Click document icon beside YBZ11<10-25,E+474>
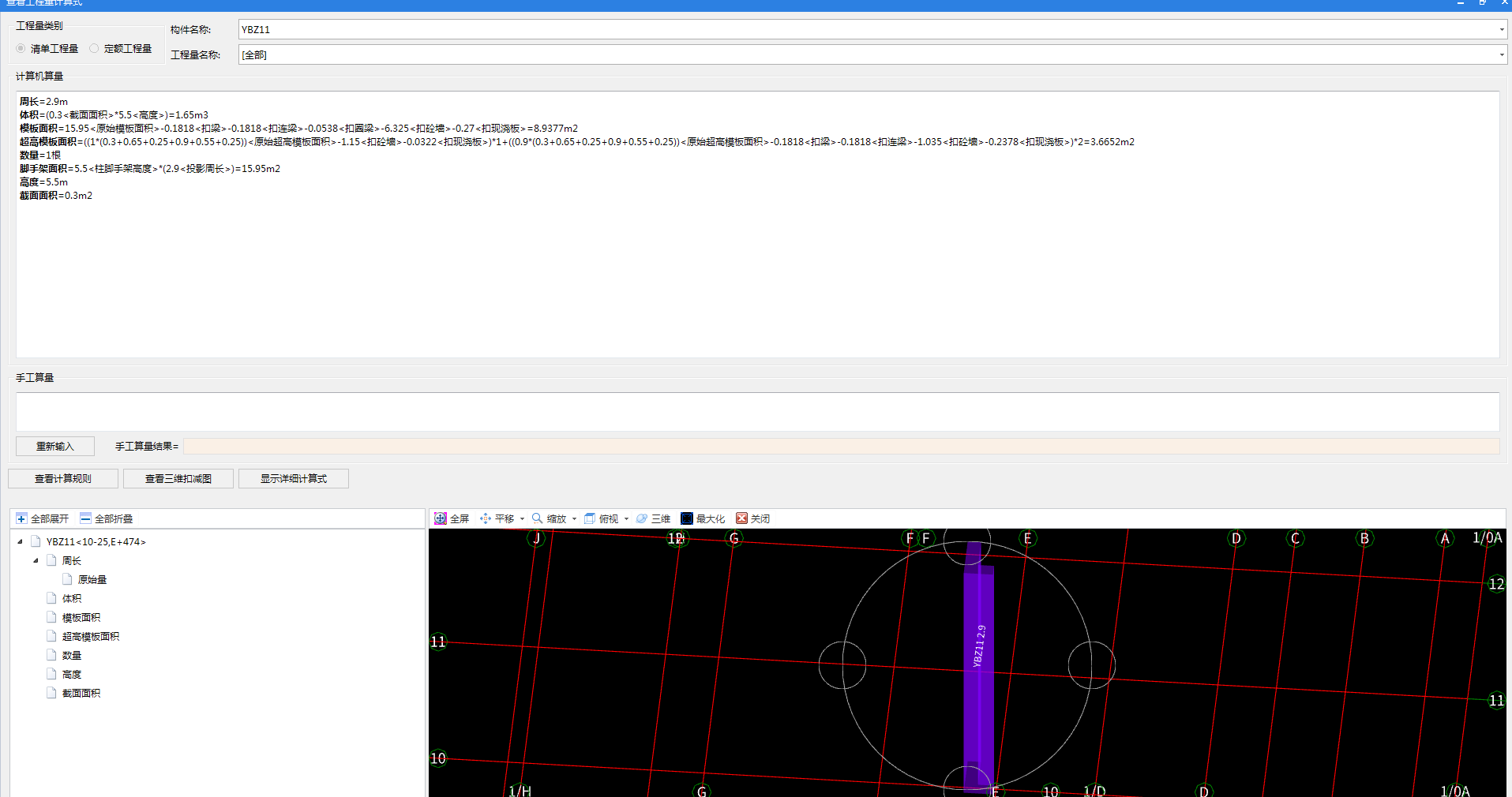The image size is (1512, 797). click(36, 541)
